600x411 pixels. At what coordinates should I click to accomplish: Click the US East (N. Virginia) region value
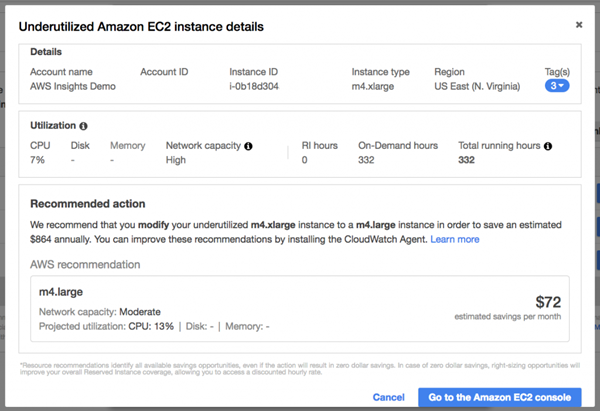(x=477, y=86)
